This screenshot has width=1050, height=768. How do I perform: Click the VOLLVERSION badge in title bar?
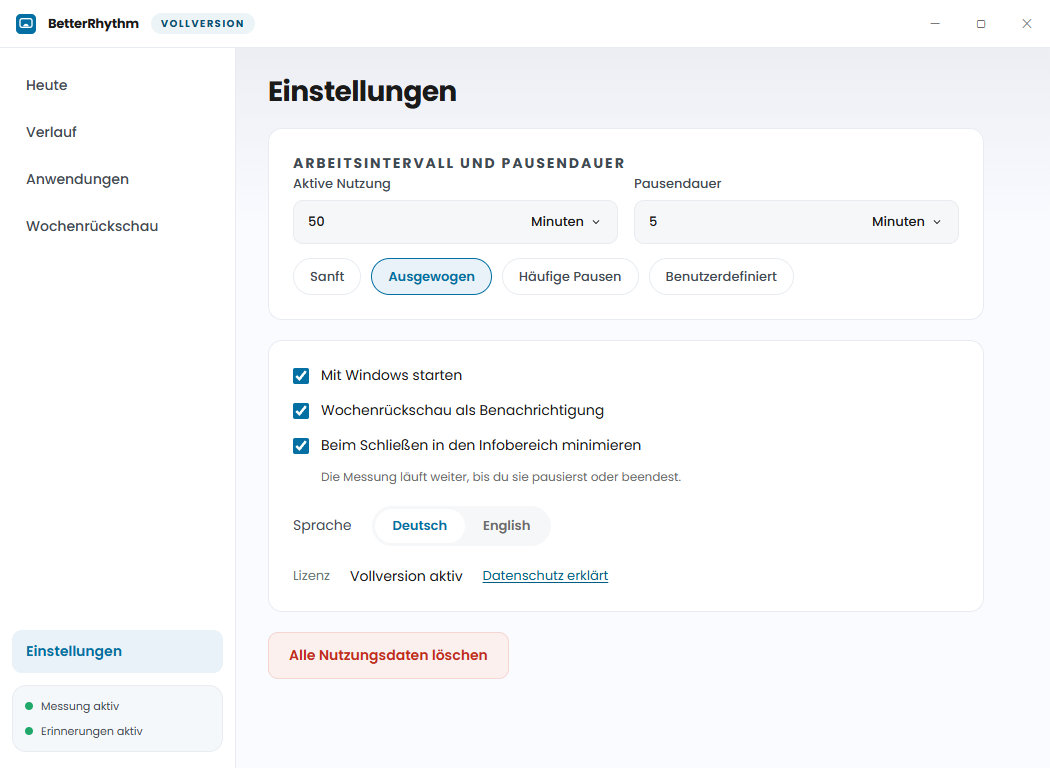point(202,23)
